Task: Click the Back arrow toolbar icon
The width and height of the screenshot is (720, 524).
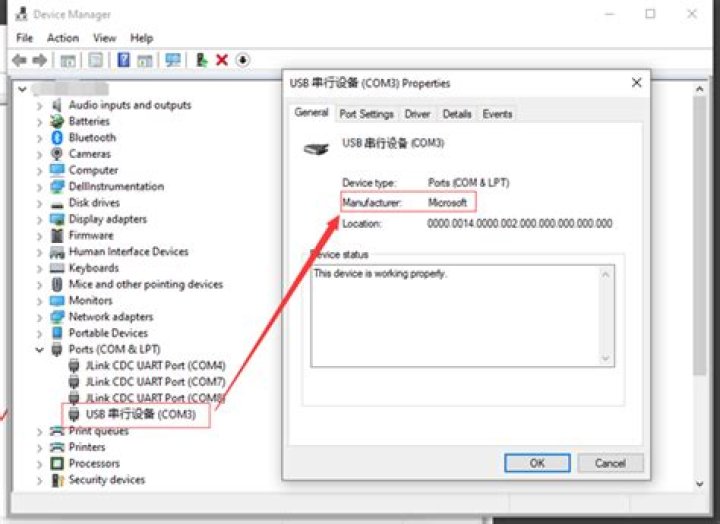Action: click(x=20, y=60)
